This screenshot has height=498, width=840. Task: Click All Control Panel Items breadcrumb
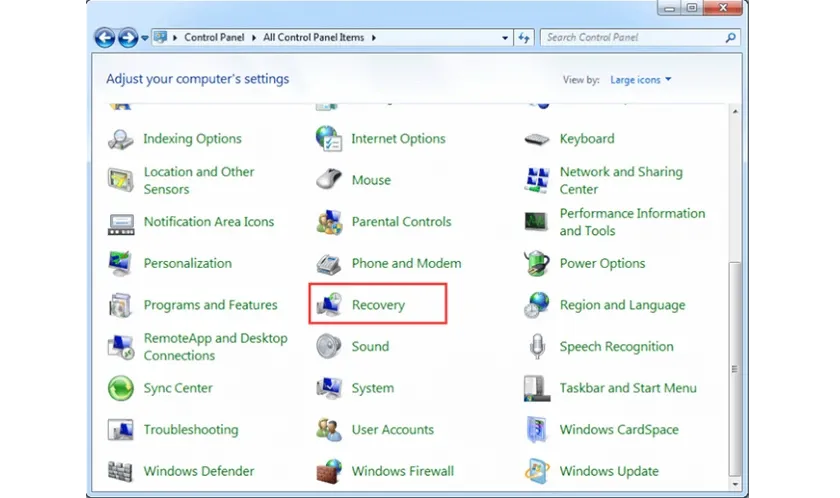point(313,37)
